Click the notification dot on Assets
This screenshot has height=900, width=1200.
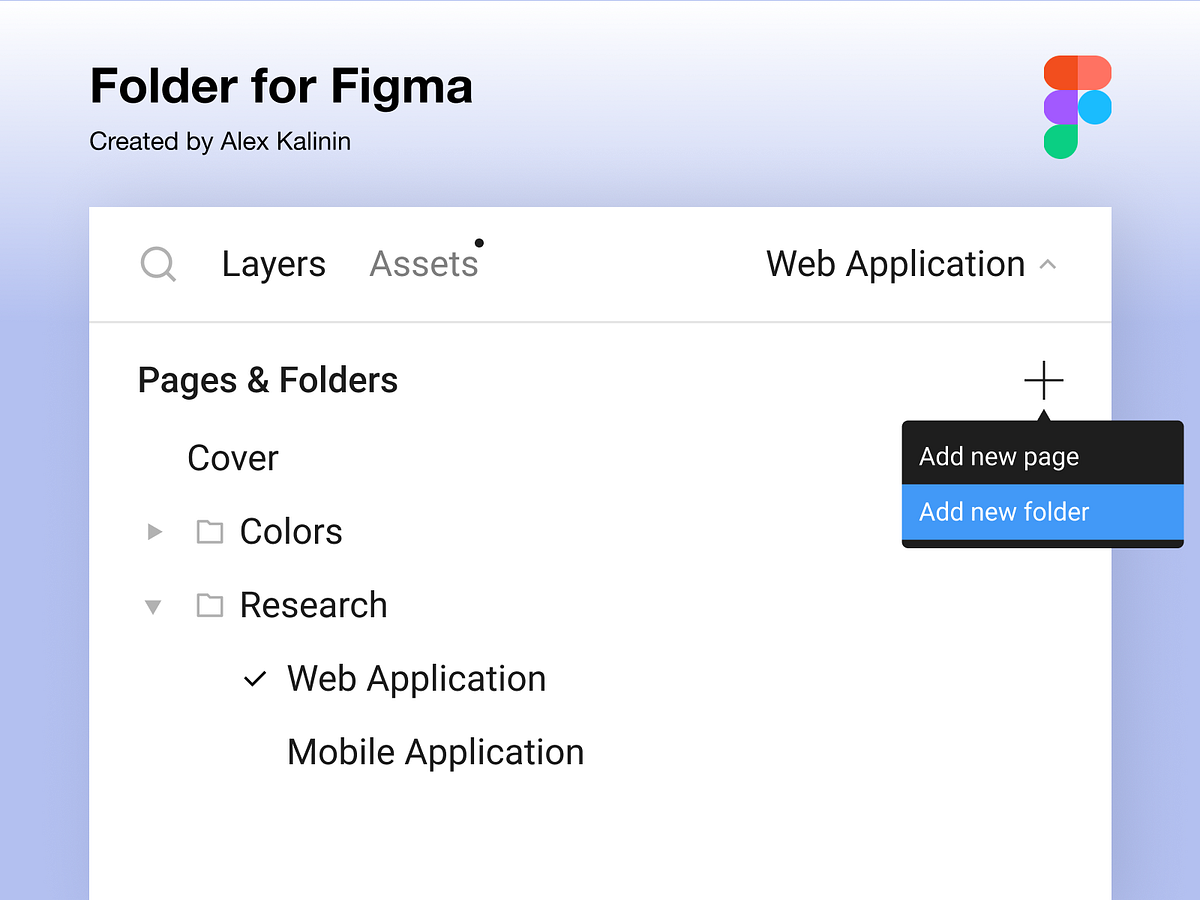tap(479, 243)
